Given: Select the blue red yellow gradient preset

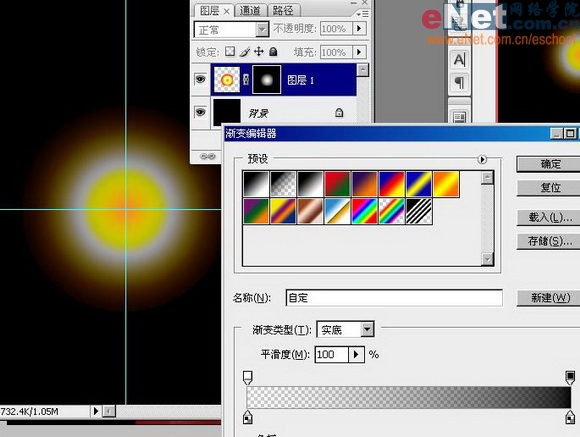Looking at the screenshot, I should coord(392,184).
